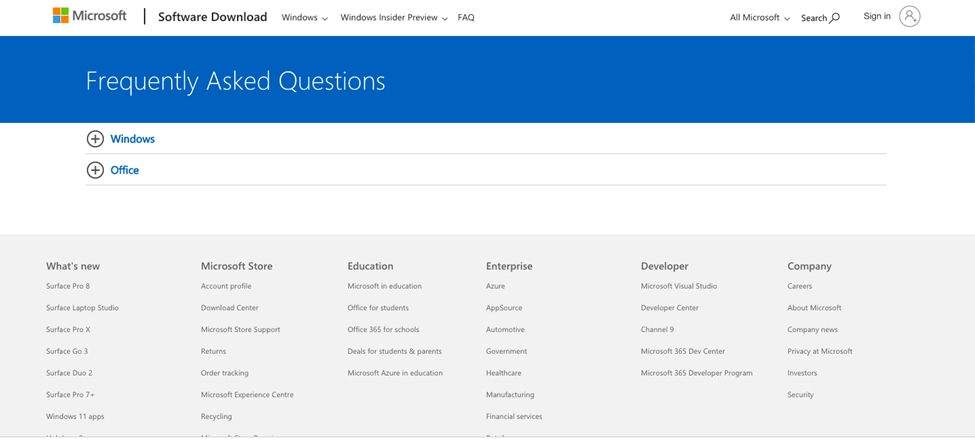
Task: Open the Surface Duo 2 link
Action: (x=69, y=373)
